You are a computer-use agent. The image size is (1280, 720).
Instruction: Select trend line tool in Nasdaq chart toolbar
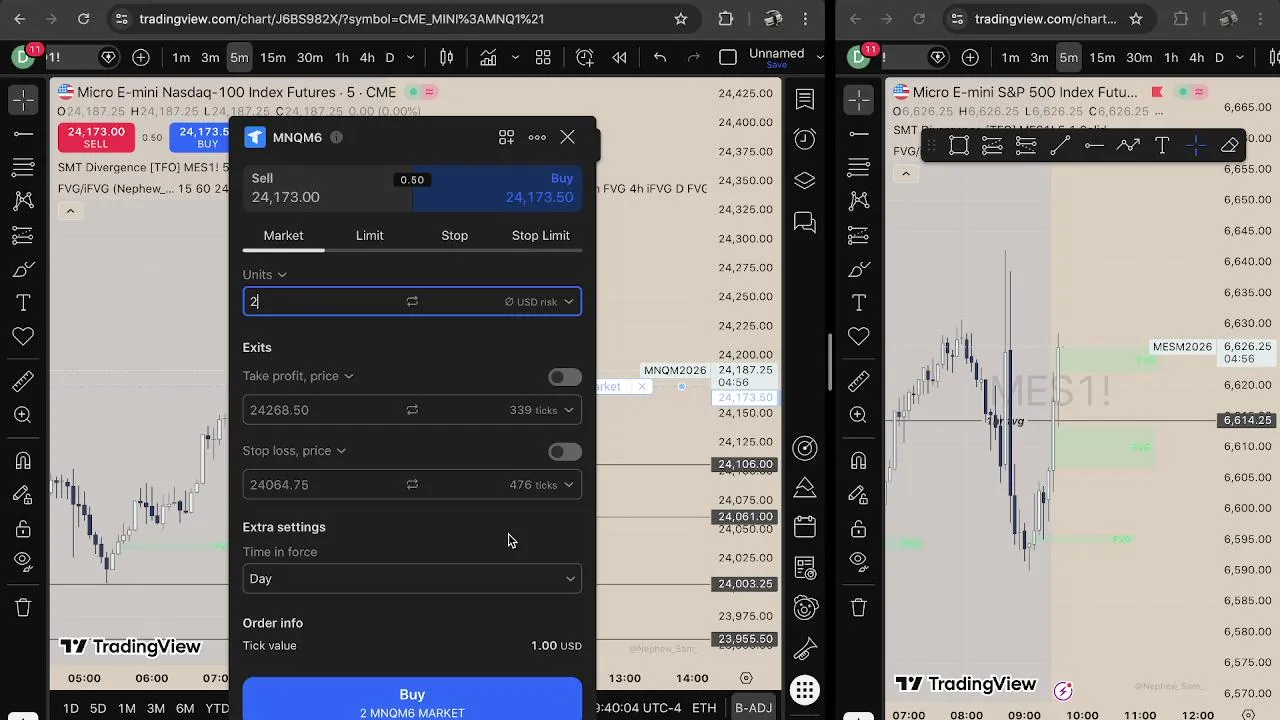point(23,133)
